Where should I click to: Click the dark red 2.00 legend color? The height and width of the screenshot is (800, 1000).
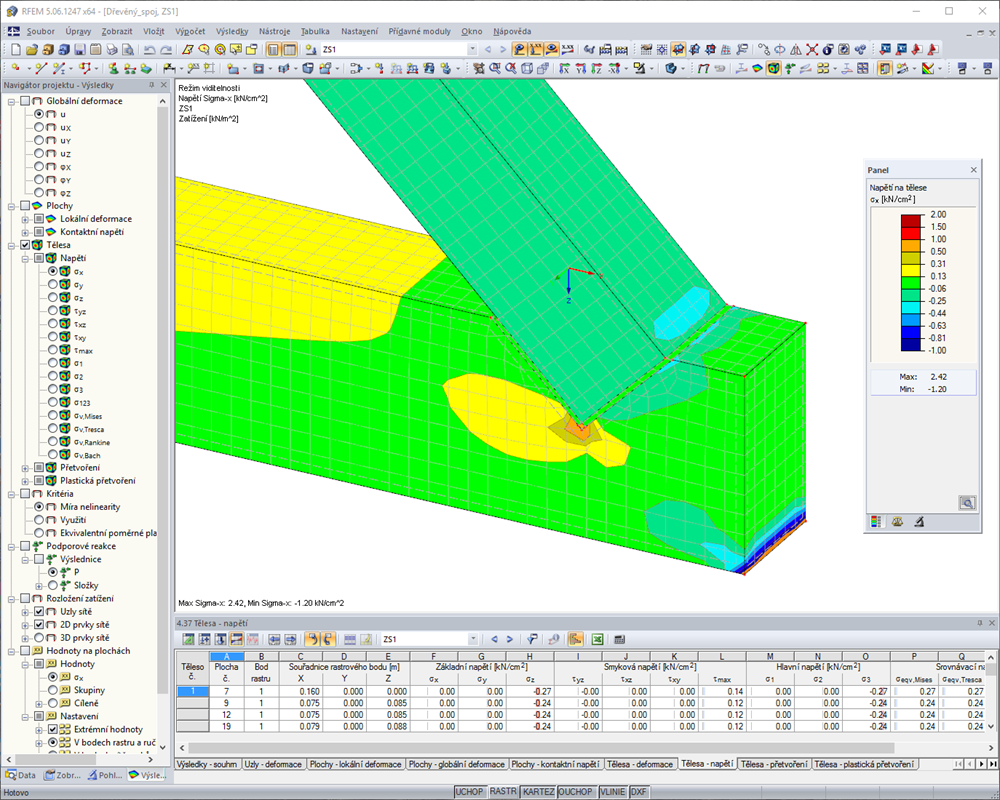[x=911, y=221]
